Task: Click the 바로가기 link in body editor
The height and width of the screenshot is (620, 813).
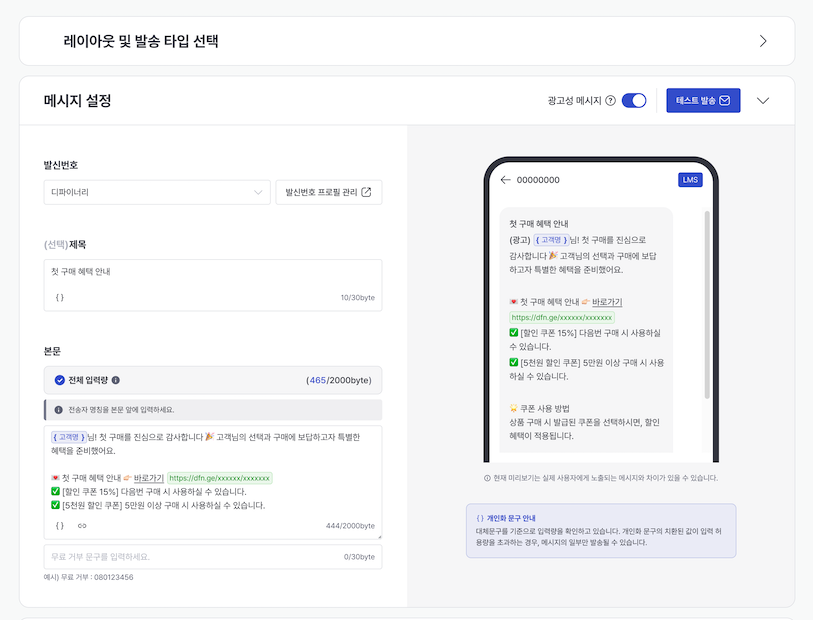Action: coord(149,478)
